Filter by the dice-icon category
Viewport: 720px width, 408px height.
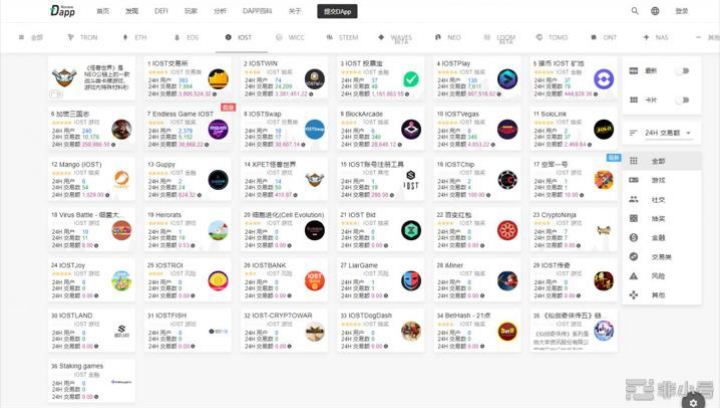click(x=662, y=218)
